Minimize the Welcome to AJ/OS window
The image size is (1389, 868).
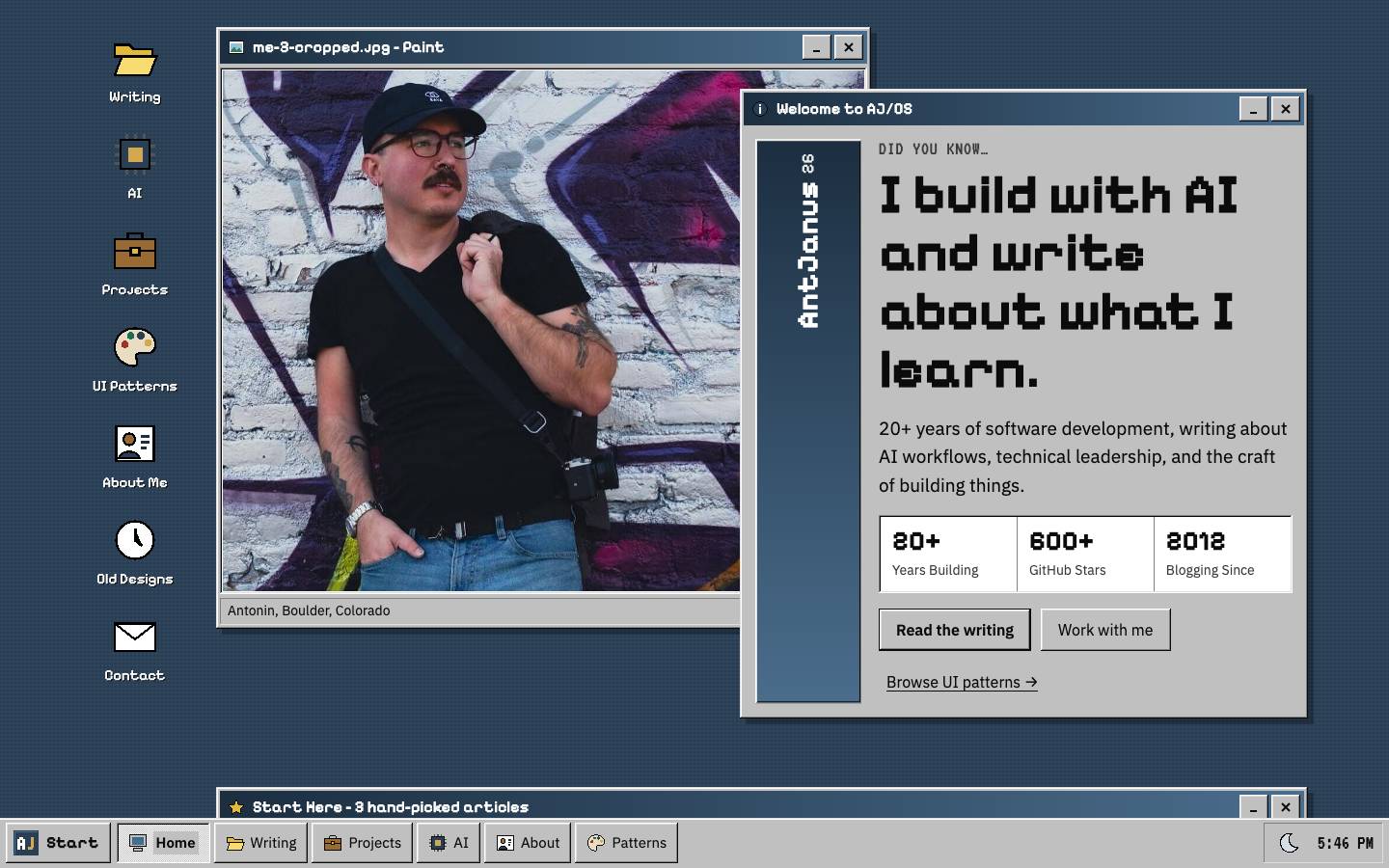pyautogui.click(x=1253, y=109)
